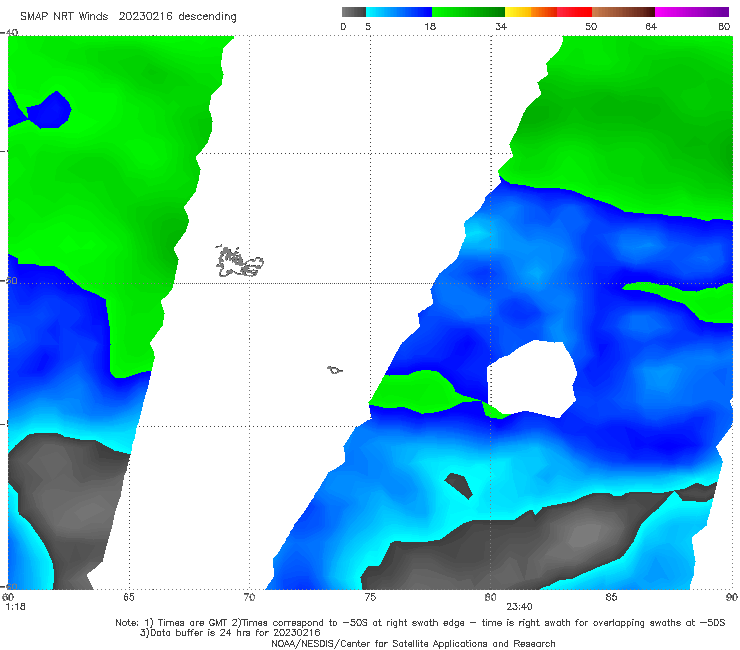Click the longitude label '75'
The width and height of the screenshot is (740, 650).
point(370,598)
